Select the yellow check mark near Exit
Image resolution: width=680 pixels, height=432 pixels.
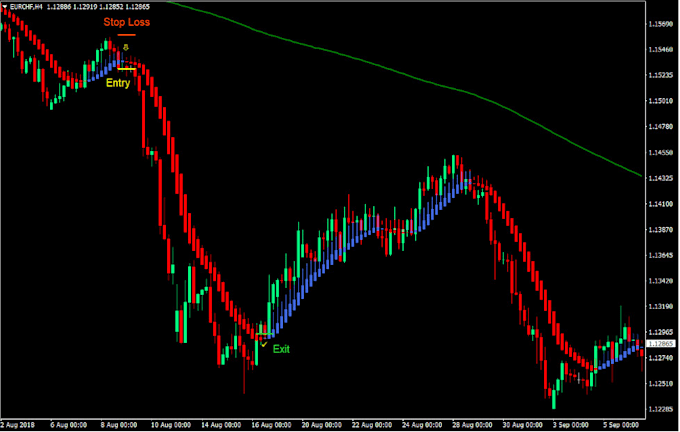pos(264,344)
